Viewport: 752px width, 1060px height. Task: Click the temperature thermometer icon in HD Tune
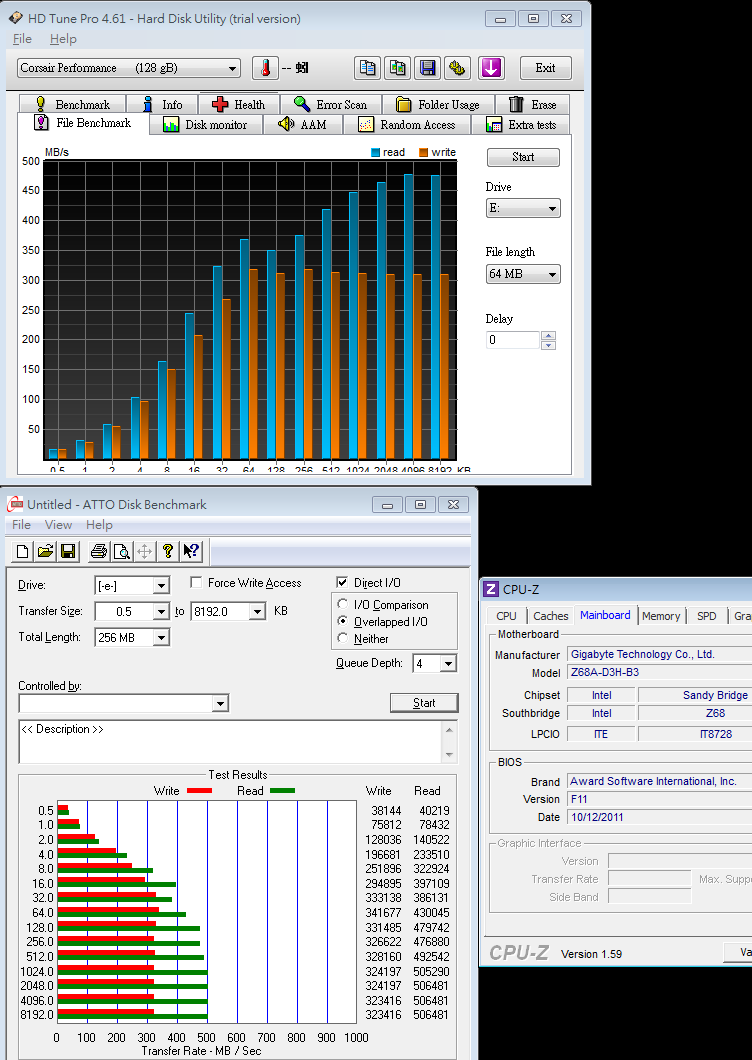266,68
